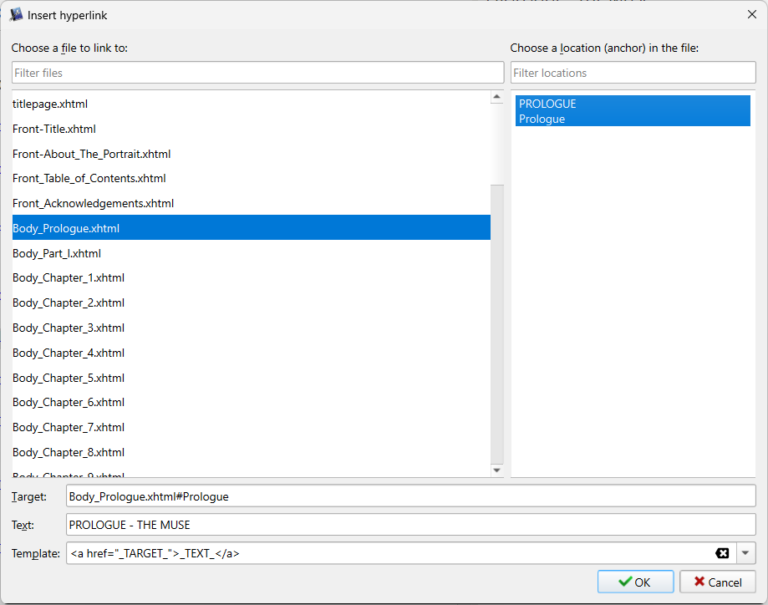Focus the Filter locations field
The image size is (768, 605).
point(632,73)
